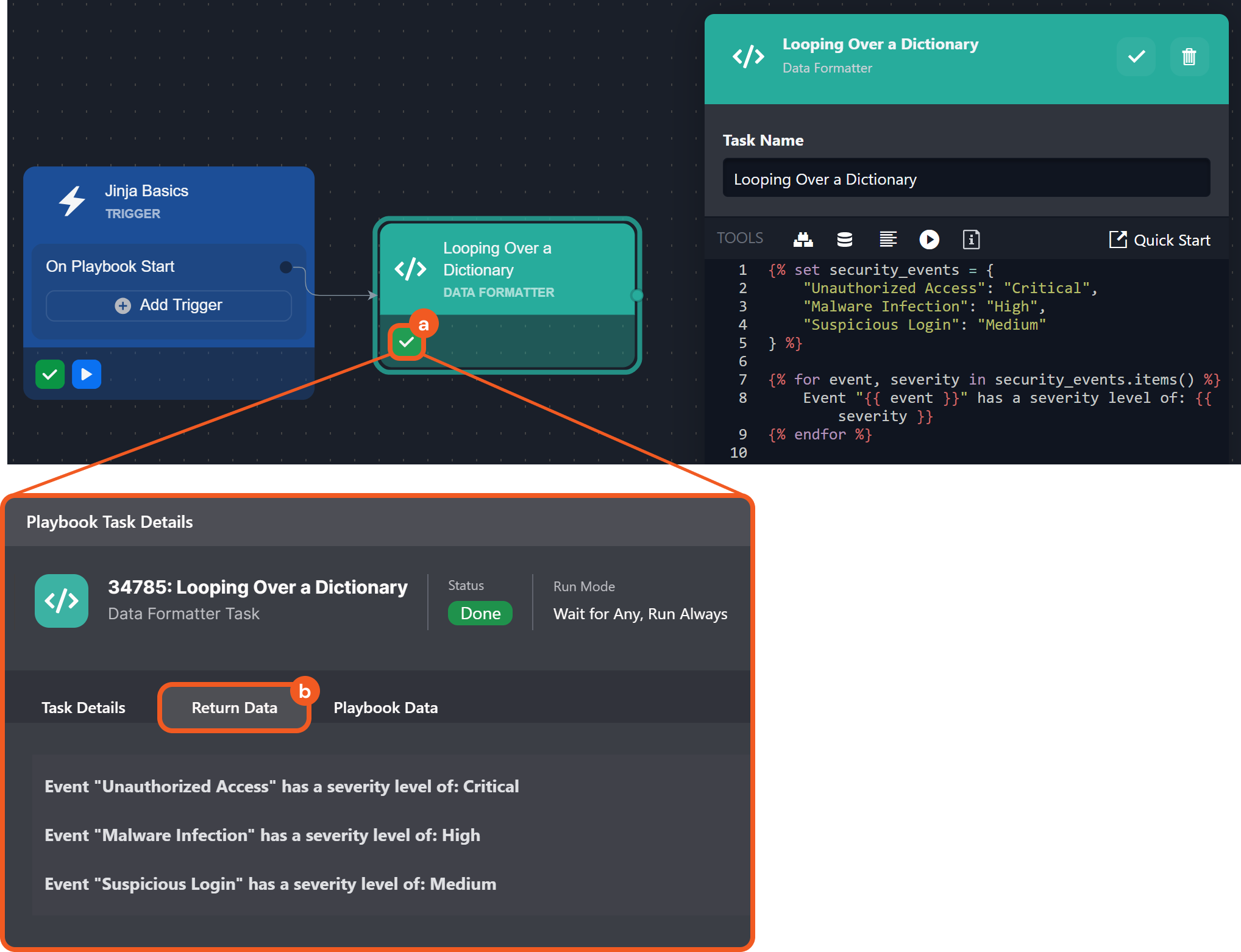The width and height of the screenshot is (1241, 952).
Task: Click green checkmark under Jinja Basics trigger
Action: click(x=50, y=374)
